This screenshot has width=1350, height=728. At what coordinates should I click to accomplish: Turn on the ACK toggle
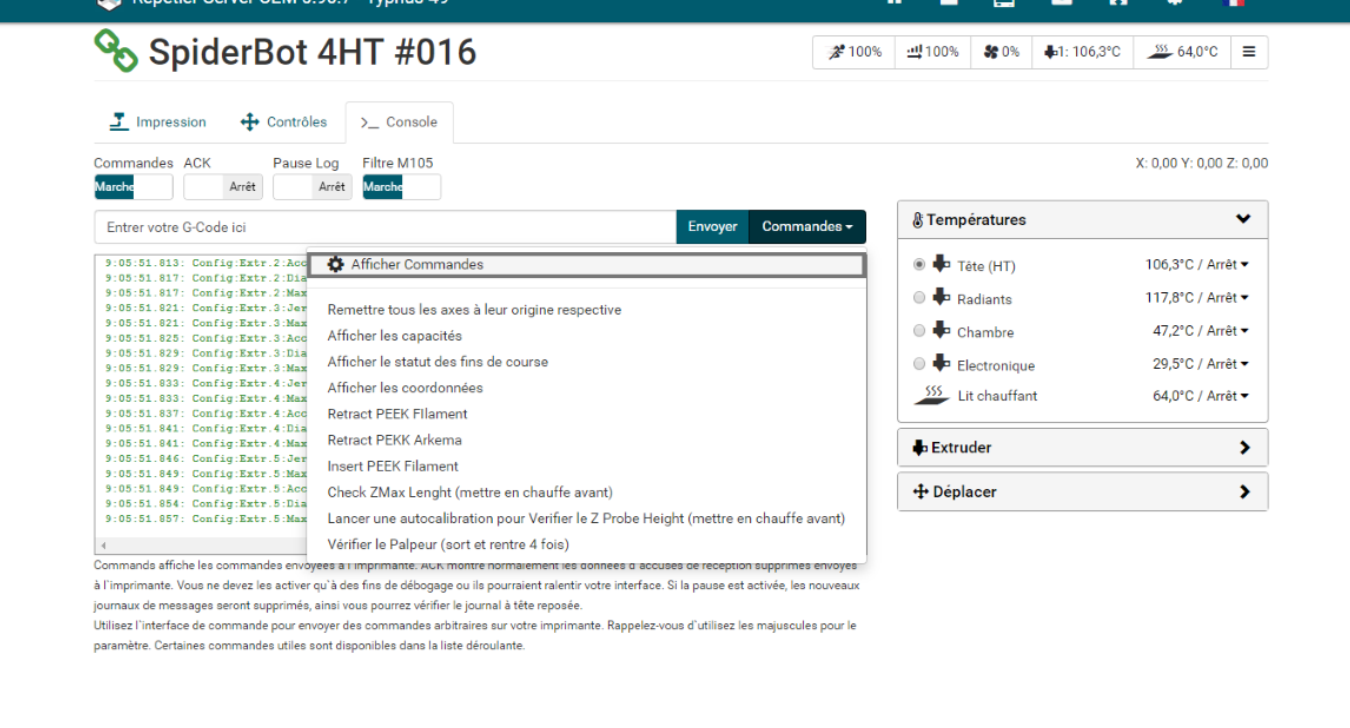pos(223,187)
